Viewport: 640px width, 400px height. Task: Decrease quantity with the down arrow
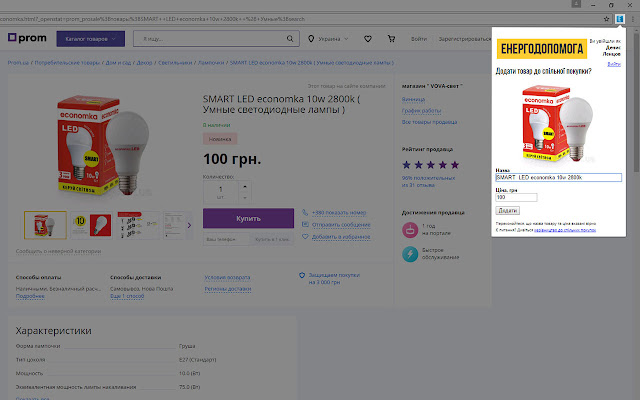(245, 198)
